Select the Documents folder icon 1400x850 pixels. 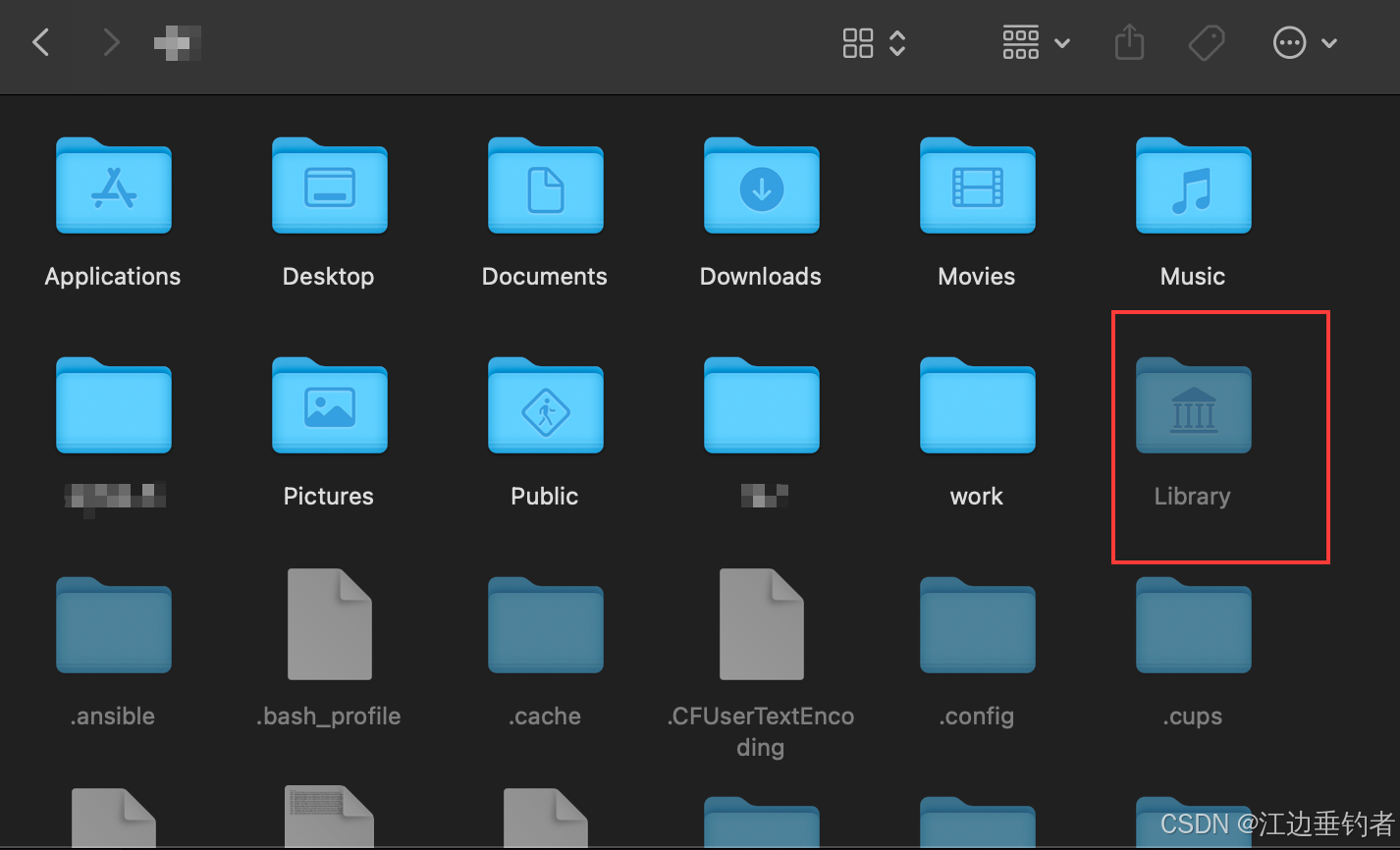click(x=546, y=186)
